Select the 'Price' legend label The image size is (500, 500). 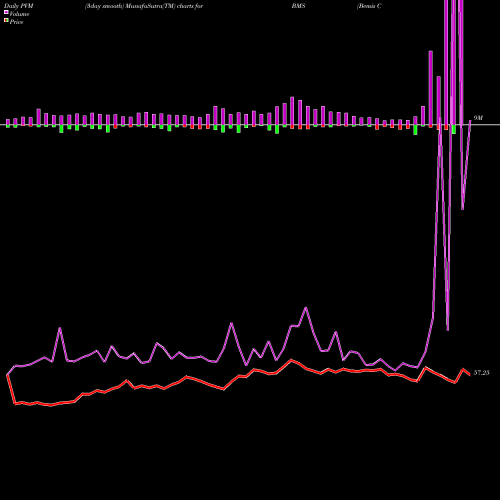pos(16,22)
